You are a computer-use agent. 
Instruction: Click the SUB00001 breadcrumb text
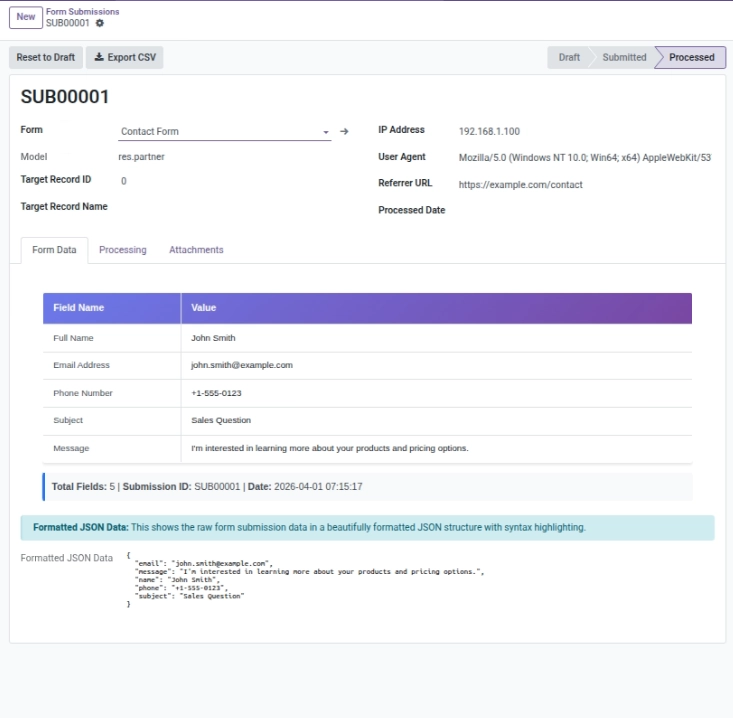67,23
